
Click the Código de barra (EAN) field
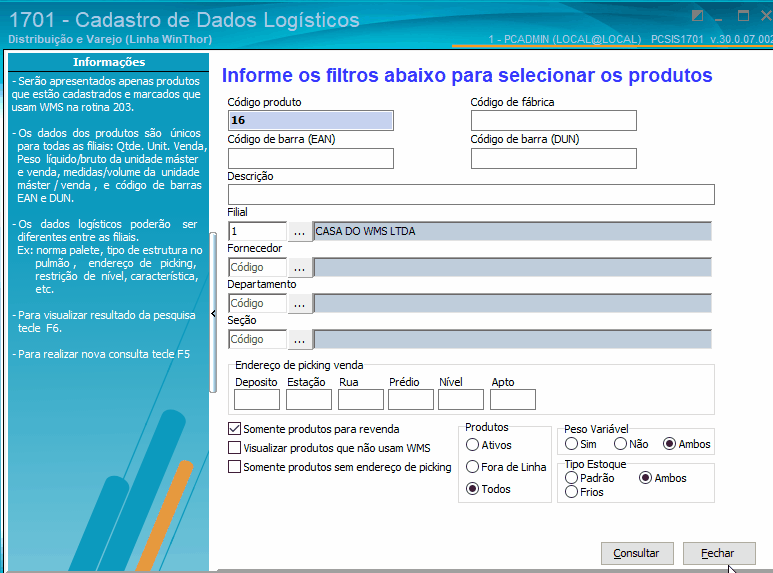tap(311, 158)
